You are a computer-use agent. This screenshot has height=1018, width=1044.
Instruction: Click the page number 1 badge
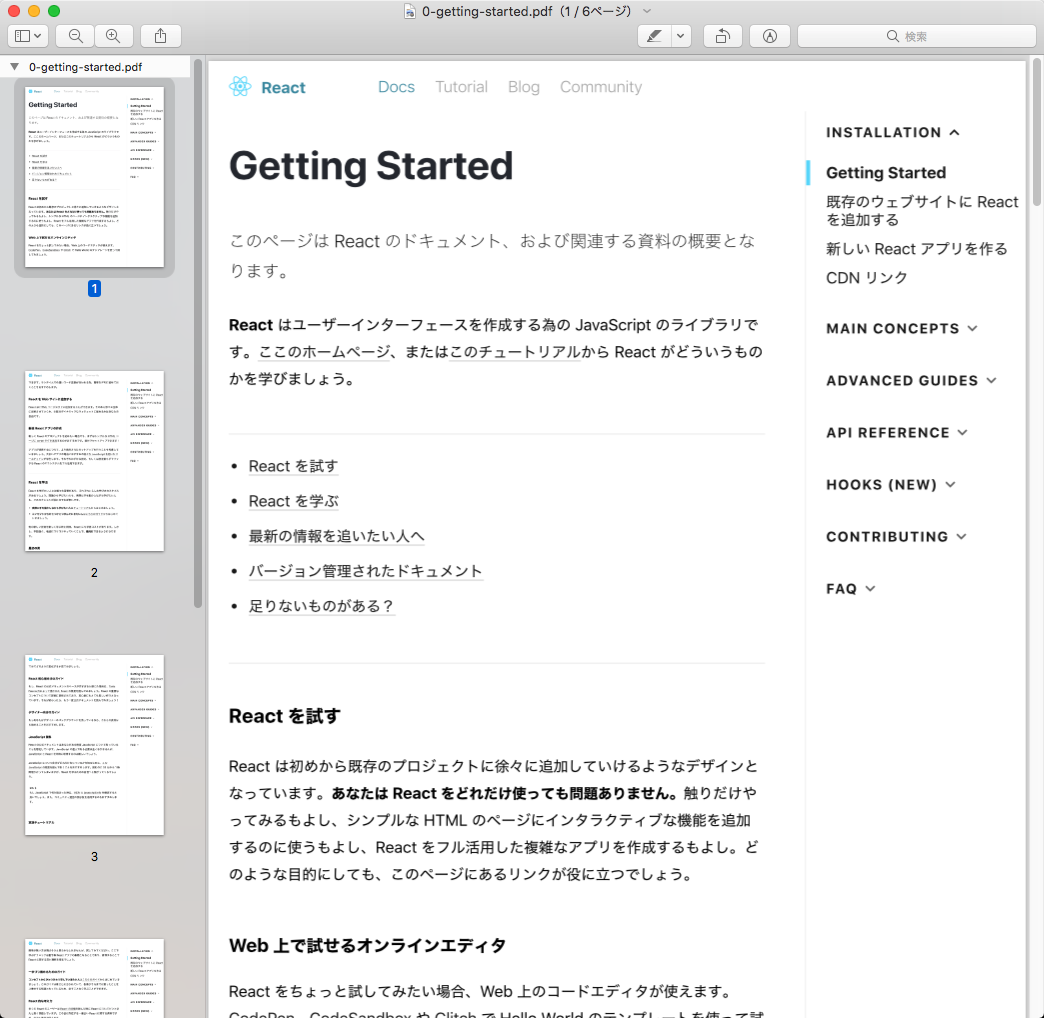[x=94, y=288]
